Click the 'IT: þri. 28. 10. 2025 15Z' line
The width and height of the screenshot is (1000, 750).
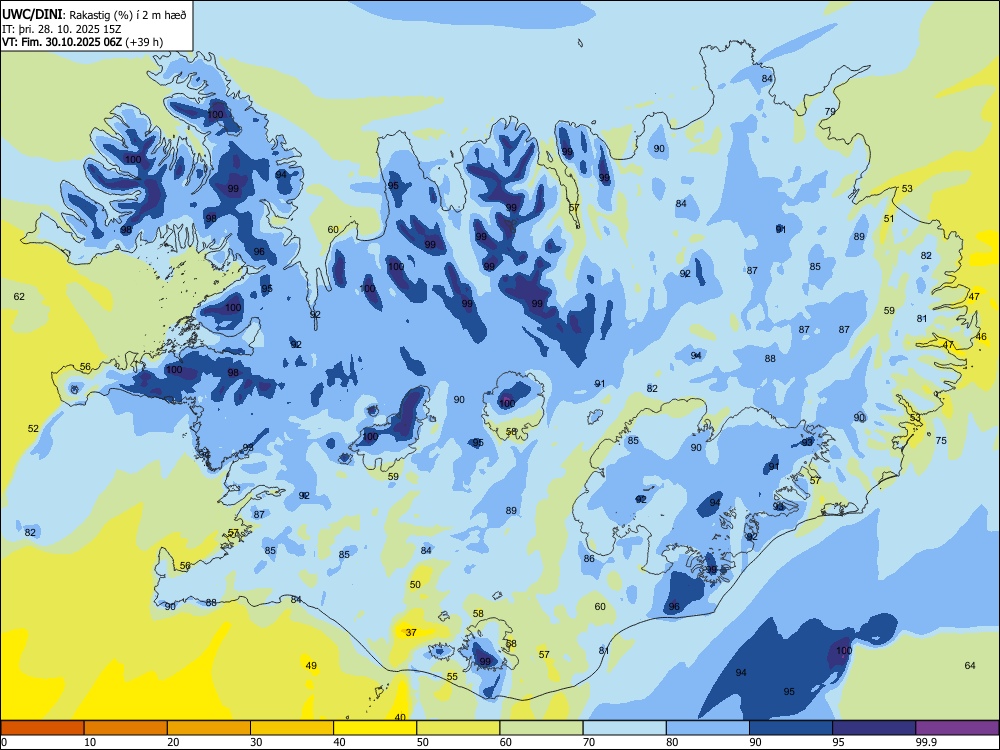[x=62, y=29]
